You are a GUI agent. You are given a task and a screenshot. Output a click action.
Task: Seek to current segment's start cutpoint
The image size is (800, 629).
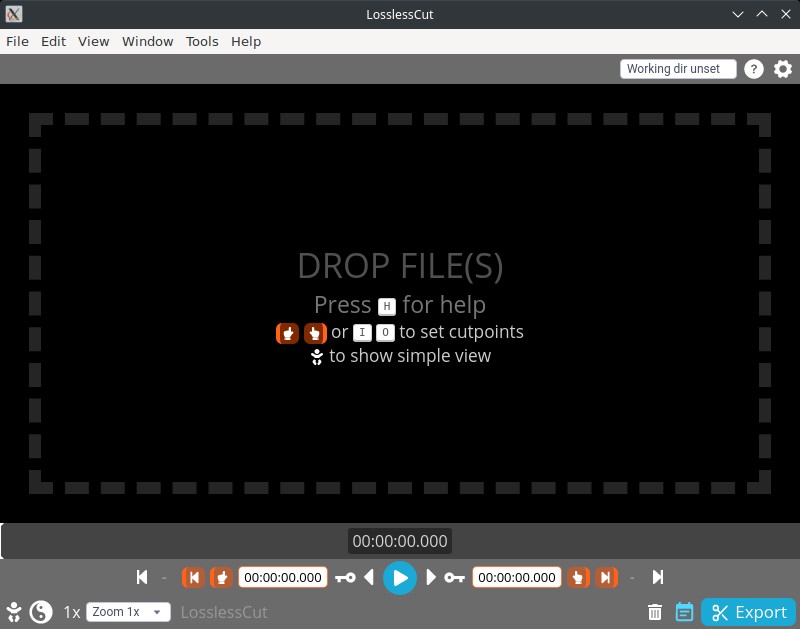(193, 577)
